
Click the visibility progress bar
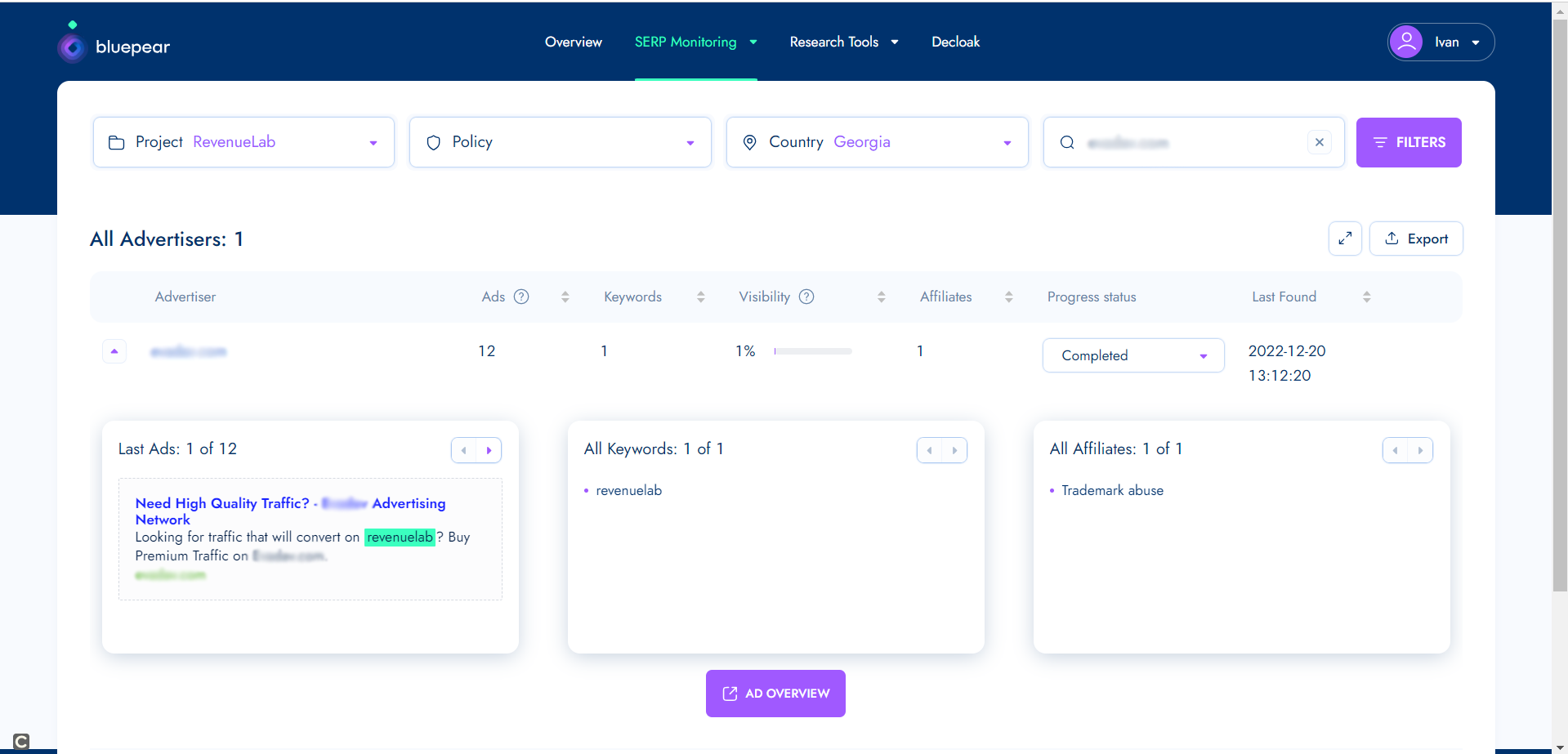[x=812, y=351]
